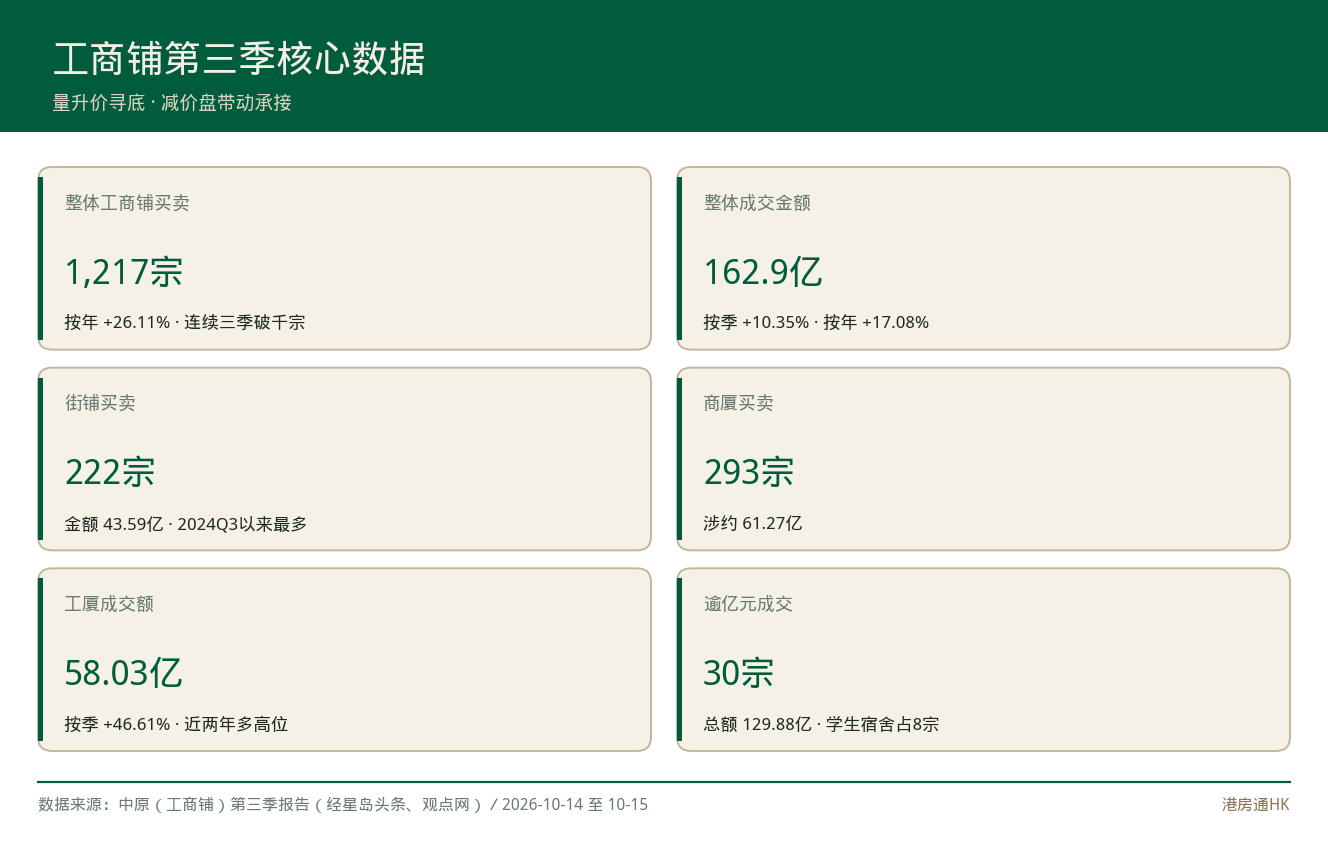Click the card label "整体工商铺买卖"

click(127, 203)
